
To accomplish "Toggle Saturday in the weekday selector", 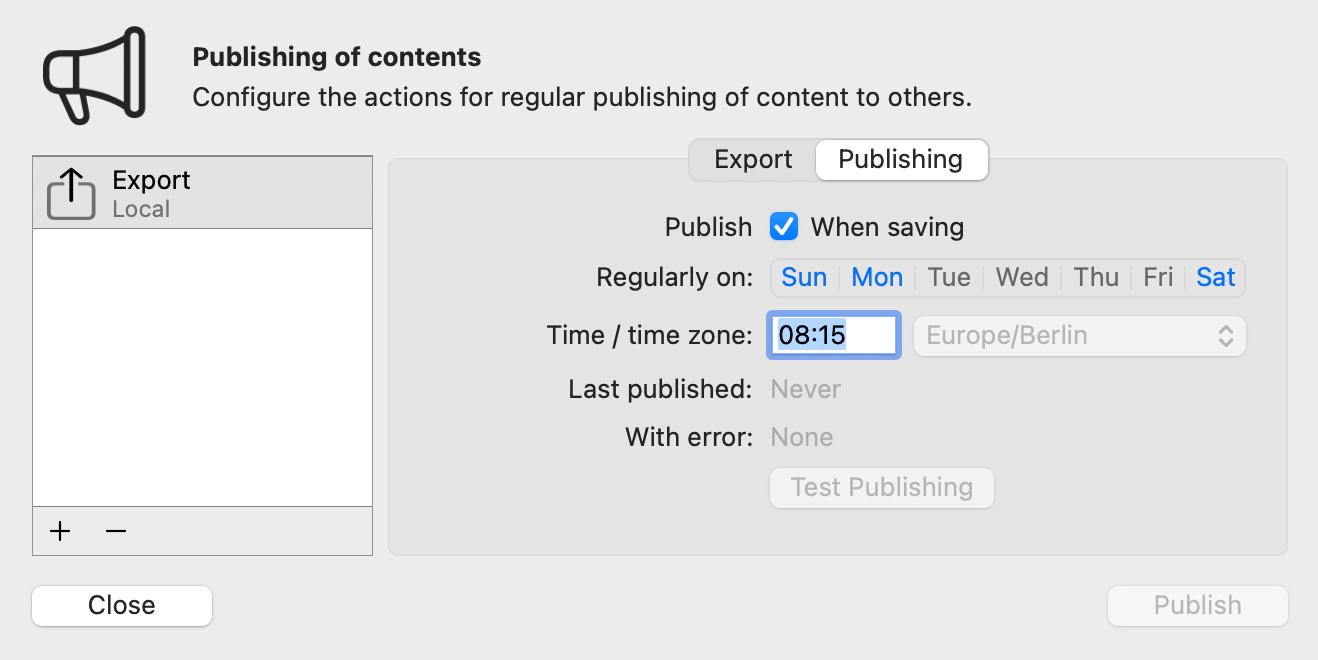I will [1216, 277].
